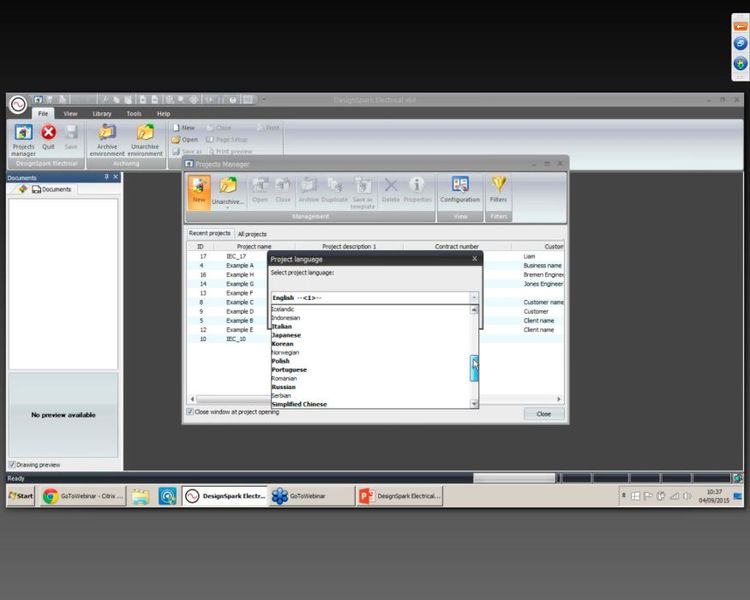The image size is (750, 600).
Task: Choose Portuguese from the language list
Action: [x=289, y=369]
